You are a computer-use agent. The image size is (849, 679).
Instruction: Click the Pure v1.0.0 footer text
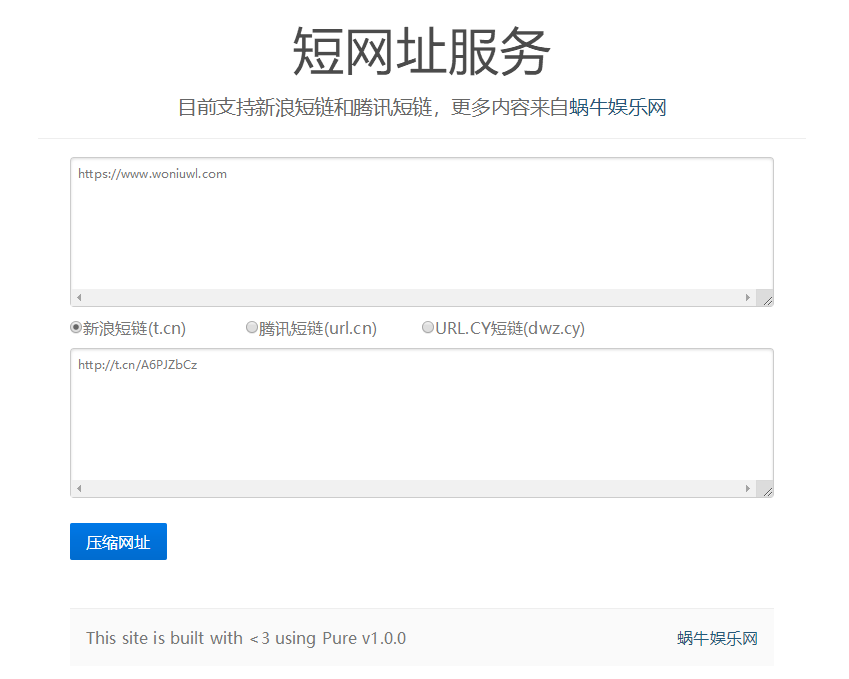(x=370, y=637)
